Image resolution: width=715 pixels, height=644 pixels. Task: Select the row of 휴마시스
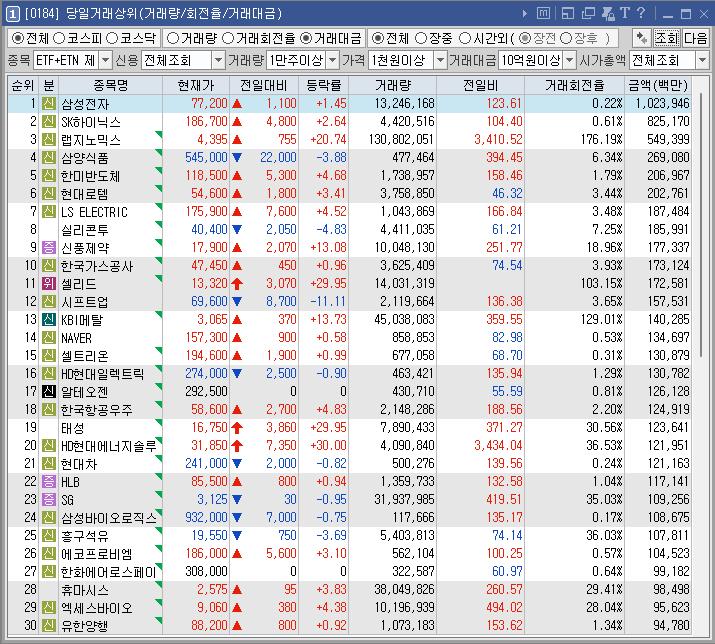(349, 590)
